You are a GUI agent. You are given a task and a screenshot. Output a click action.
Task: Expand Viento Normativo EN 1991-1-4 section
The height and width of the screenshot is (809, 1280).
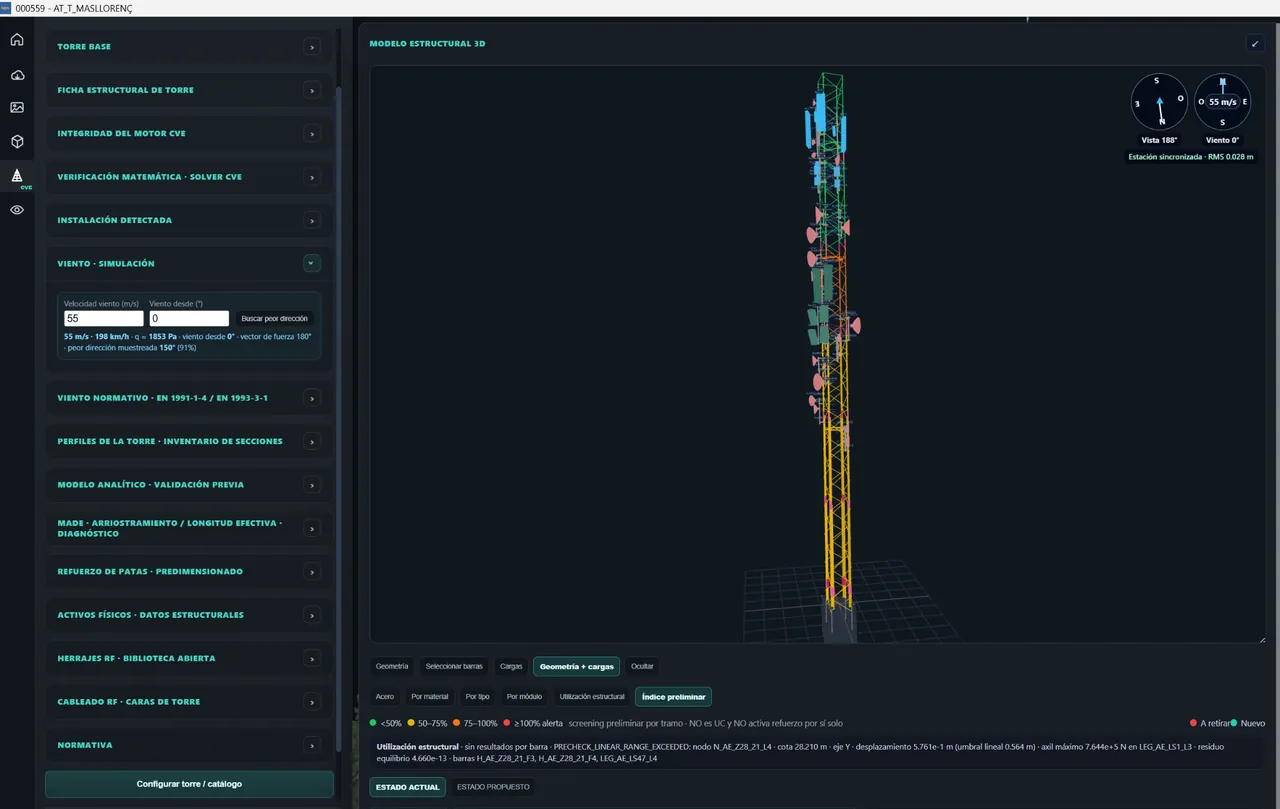(x=312, y=398)
